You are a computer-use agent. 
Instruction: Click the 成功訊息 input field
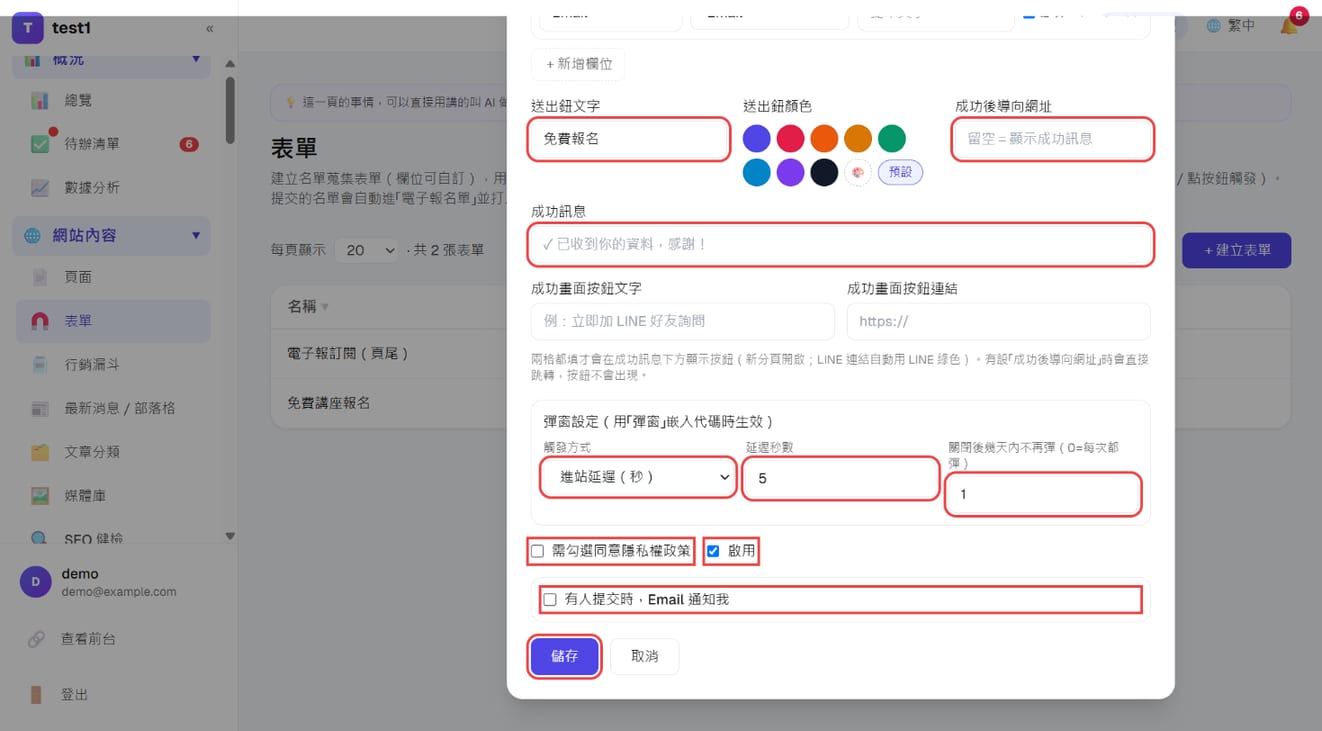pos(841,245)
